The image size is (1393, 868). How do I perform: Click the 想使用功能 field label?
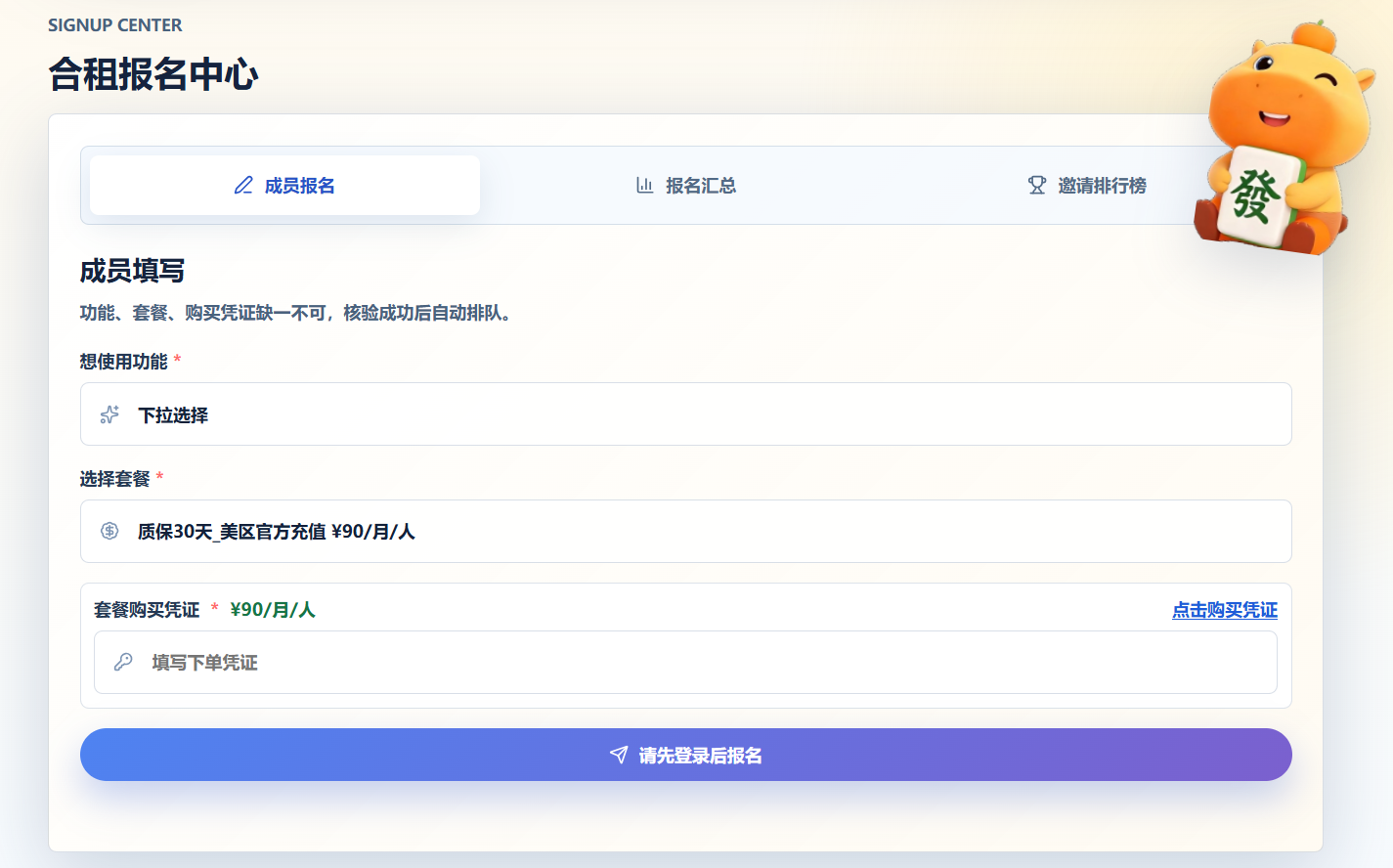pyautogui.click(x=123, y=362)
